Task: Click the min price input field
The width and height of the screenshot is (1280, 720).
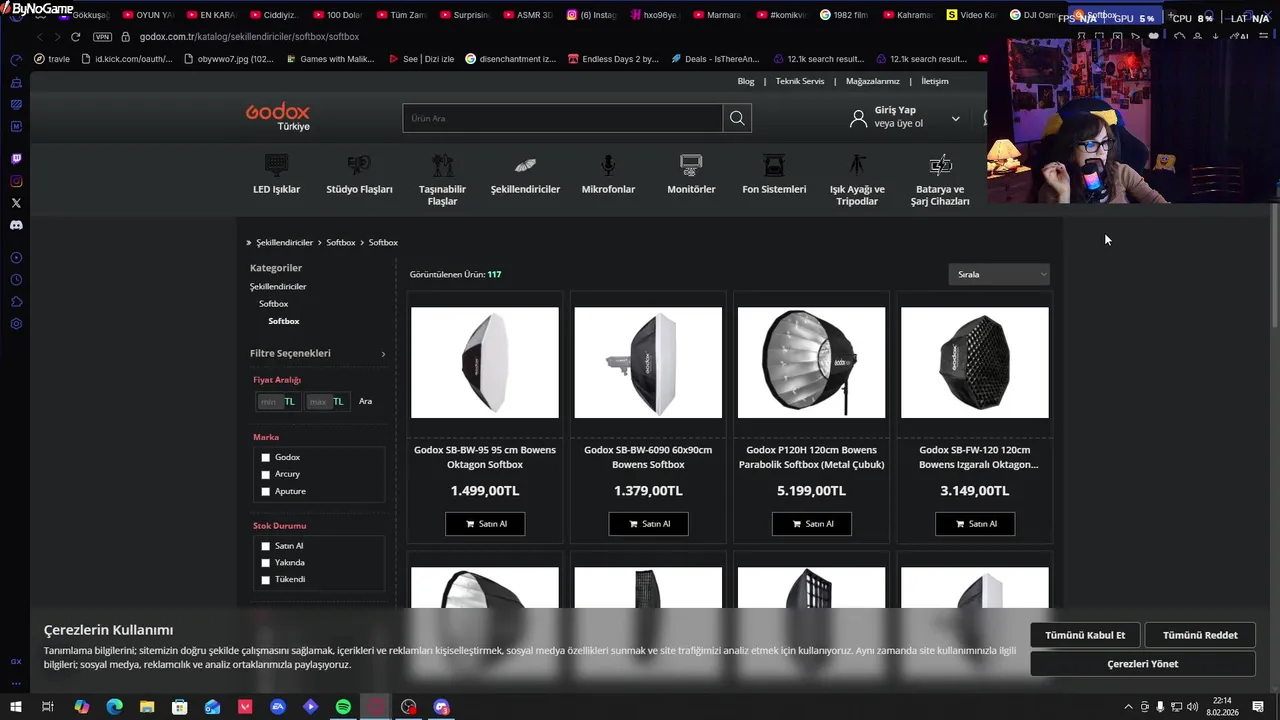Action: point(269,402)
